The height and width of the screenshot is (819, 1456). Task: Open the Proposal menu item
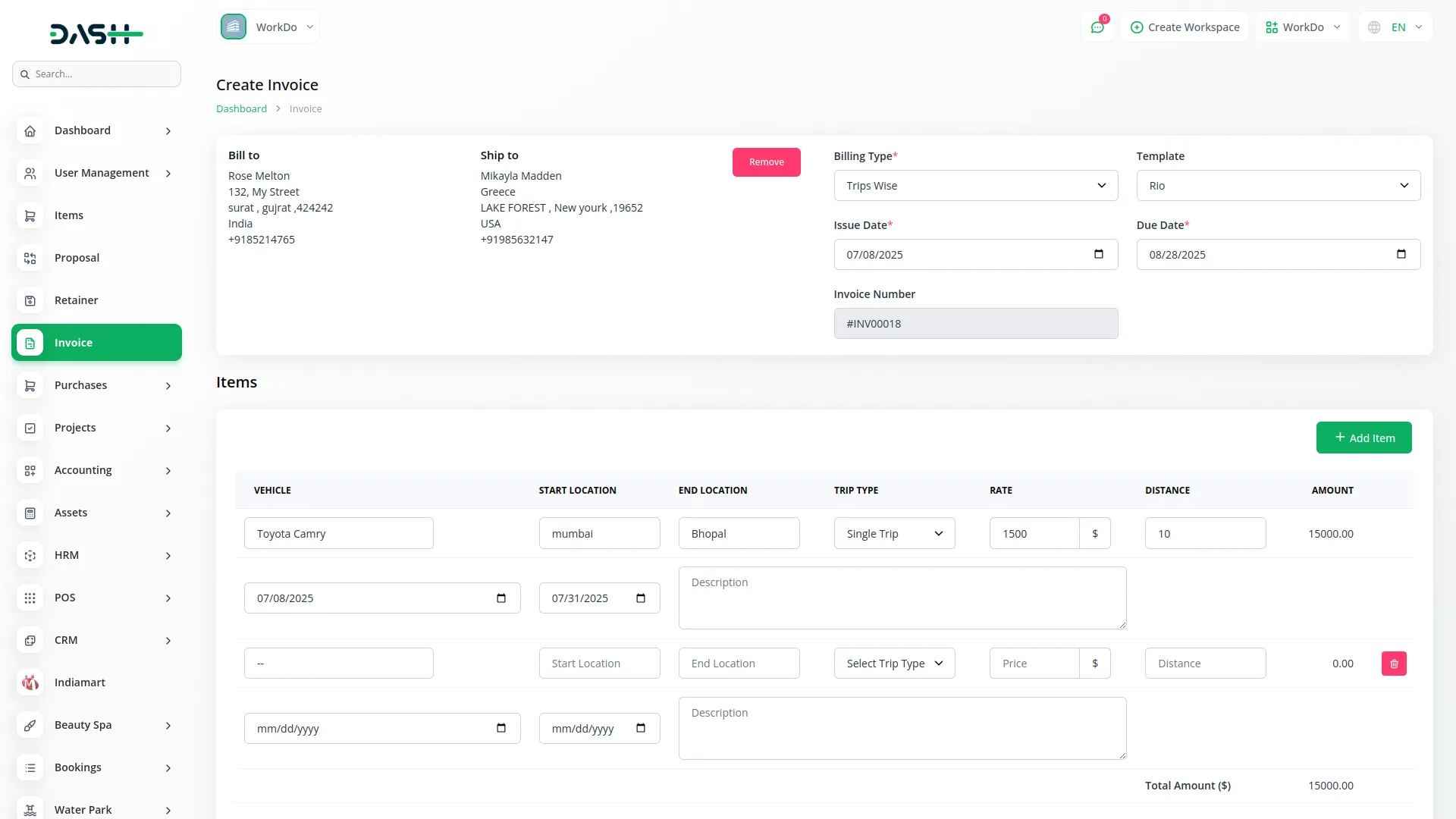77,258
